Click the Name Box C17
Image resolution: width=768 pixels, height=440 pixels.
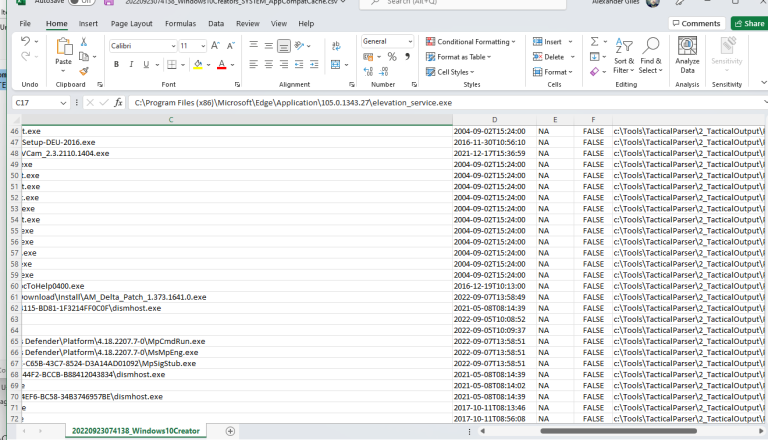click(40, 102)
